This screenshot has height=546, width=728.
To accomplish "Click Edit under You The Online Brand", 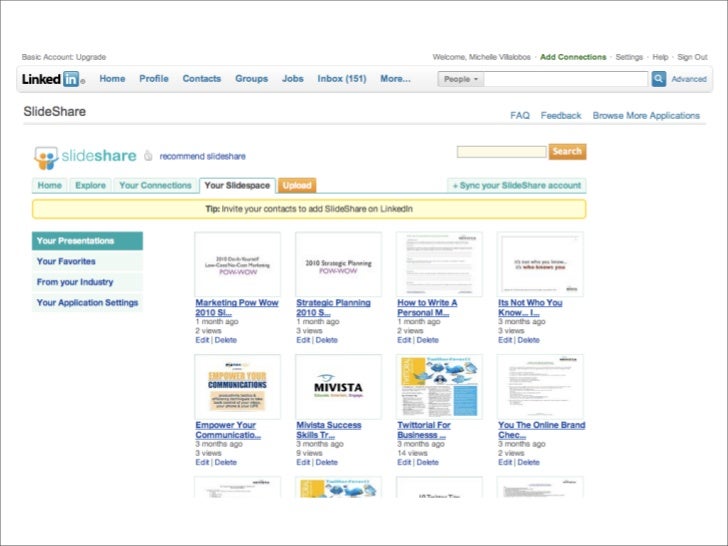I will (505, 462).
